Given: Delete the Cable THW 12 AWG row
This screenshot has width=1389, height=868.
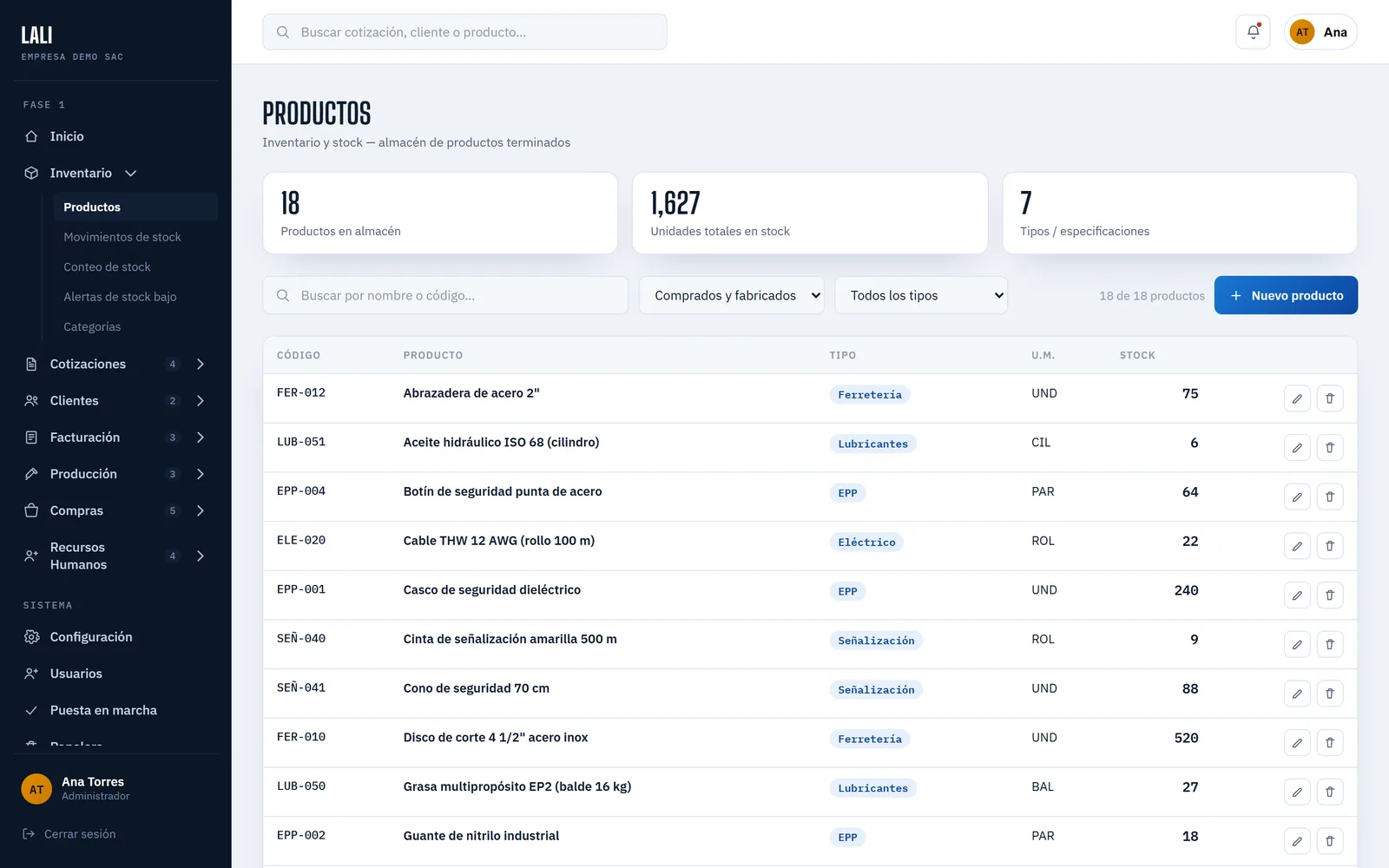Looking at the screenshot, I should (1330, 546).
